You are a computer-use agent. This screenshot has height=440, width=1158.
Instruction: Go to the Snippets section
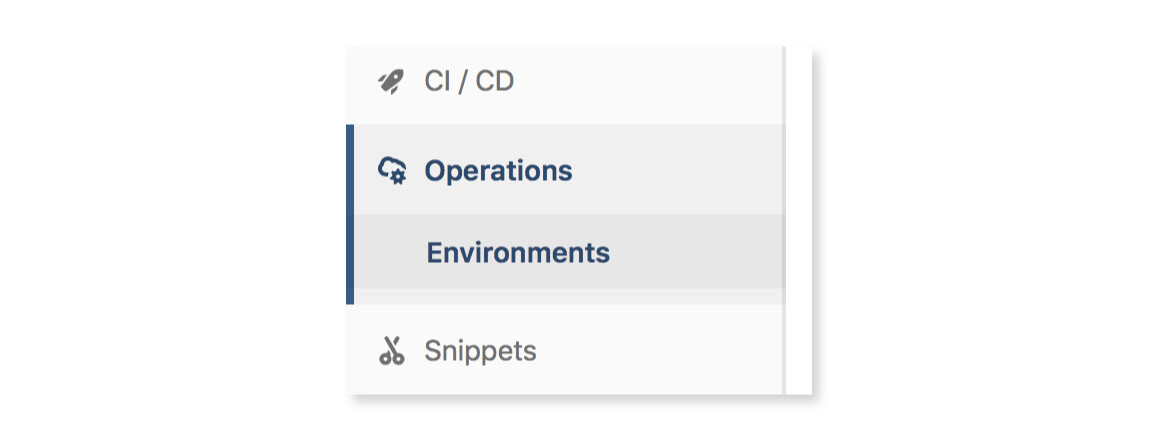[564, 349]
